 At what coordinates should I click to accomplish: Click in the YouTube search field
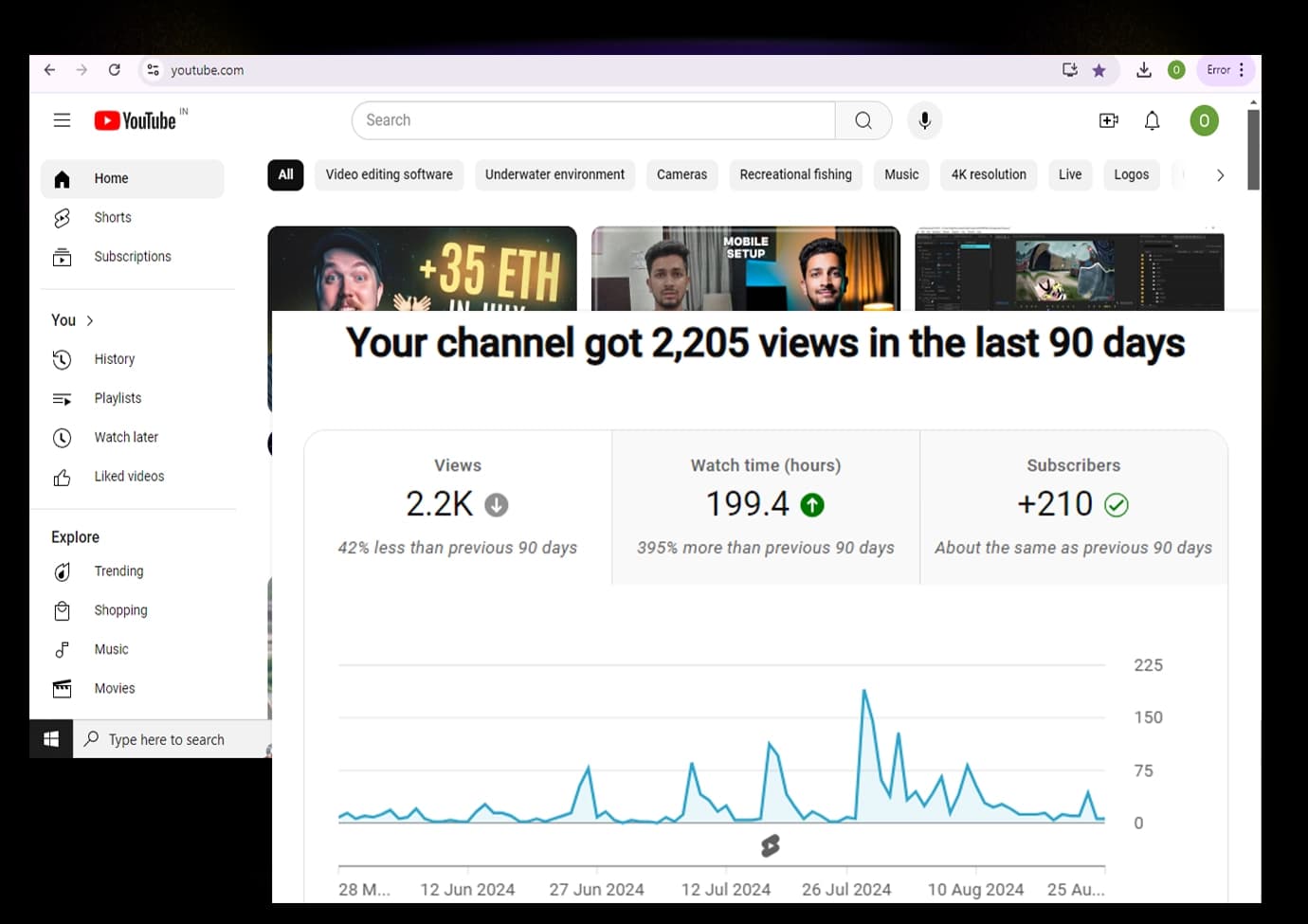[592, 120]
